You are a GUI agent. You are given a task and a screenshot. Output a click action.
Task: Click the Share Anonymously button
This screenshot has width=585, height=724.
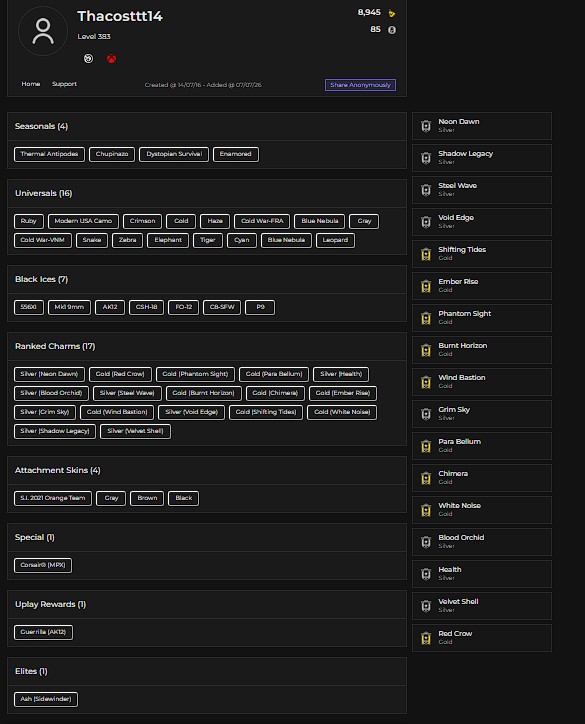pos(360,85)
